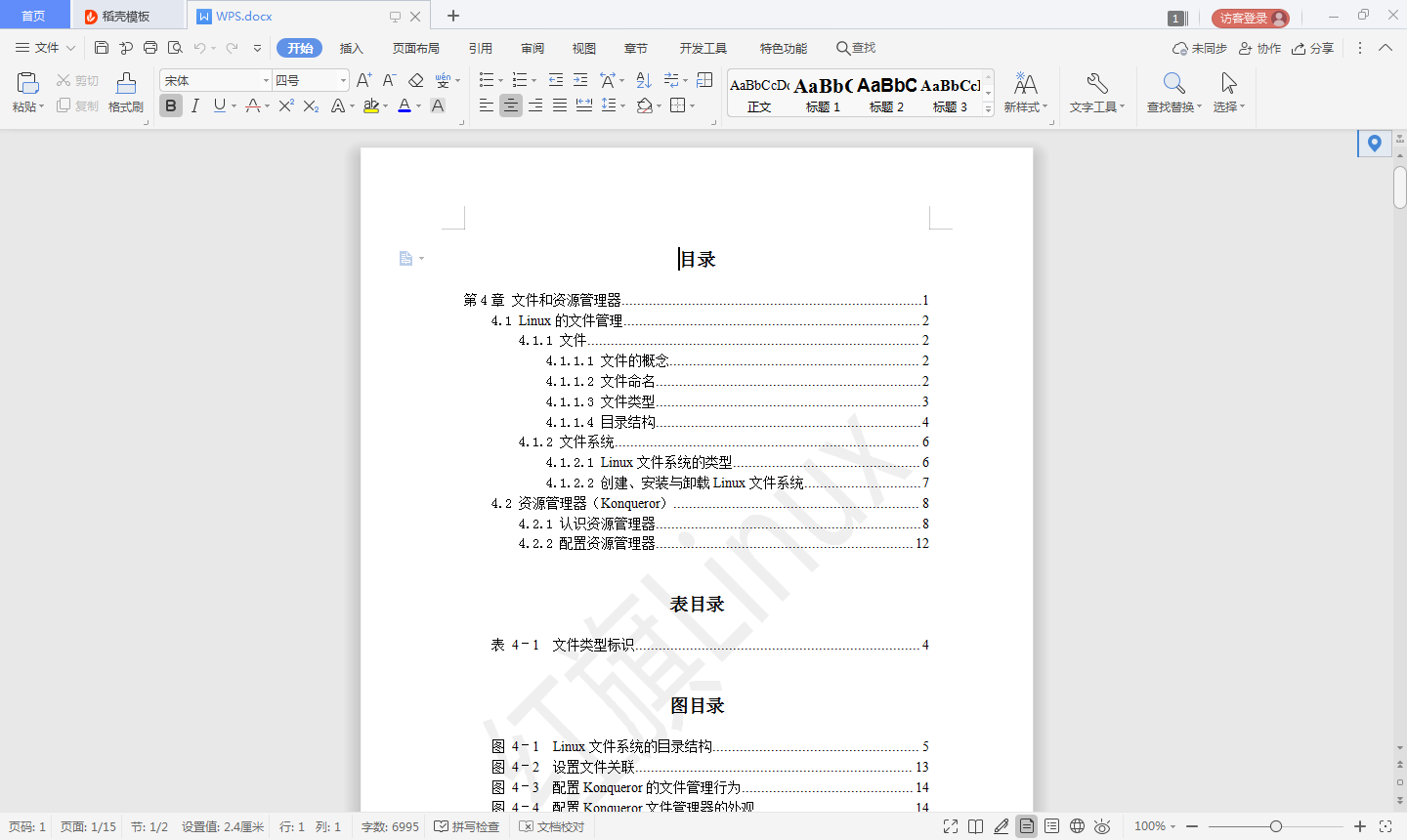Toggle spell check (拼写检查) in status bar

467,826
